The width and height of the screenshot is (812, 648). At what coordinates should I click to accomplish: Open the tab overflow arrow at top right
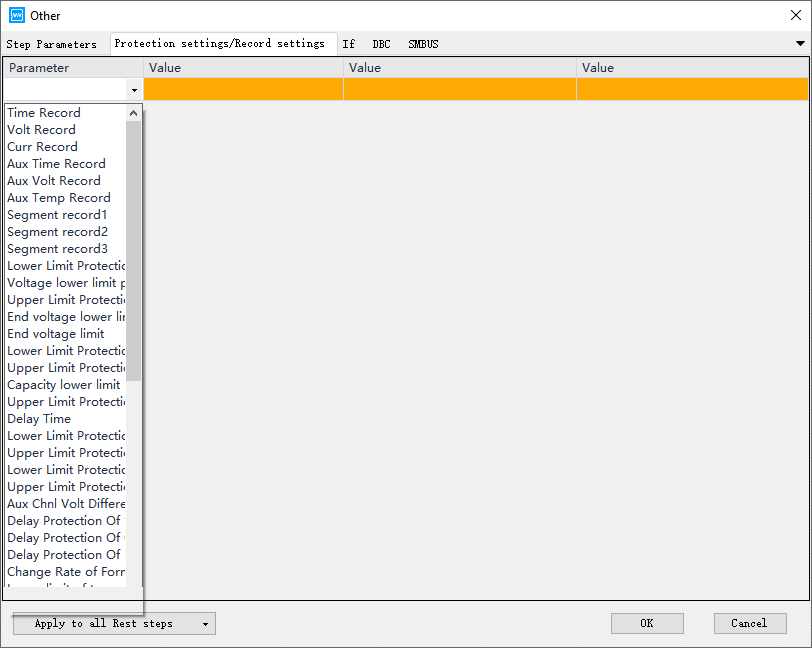[x=800, y=44]
